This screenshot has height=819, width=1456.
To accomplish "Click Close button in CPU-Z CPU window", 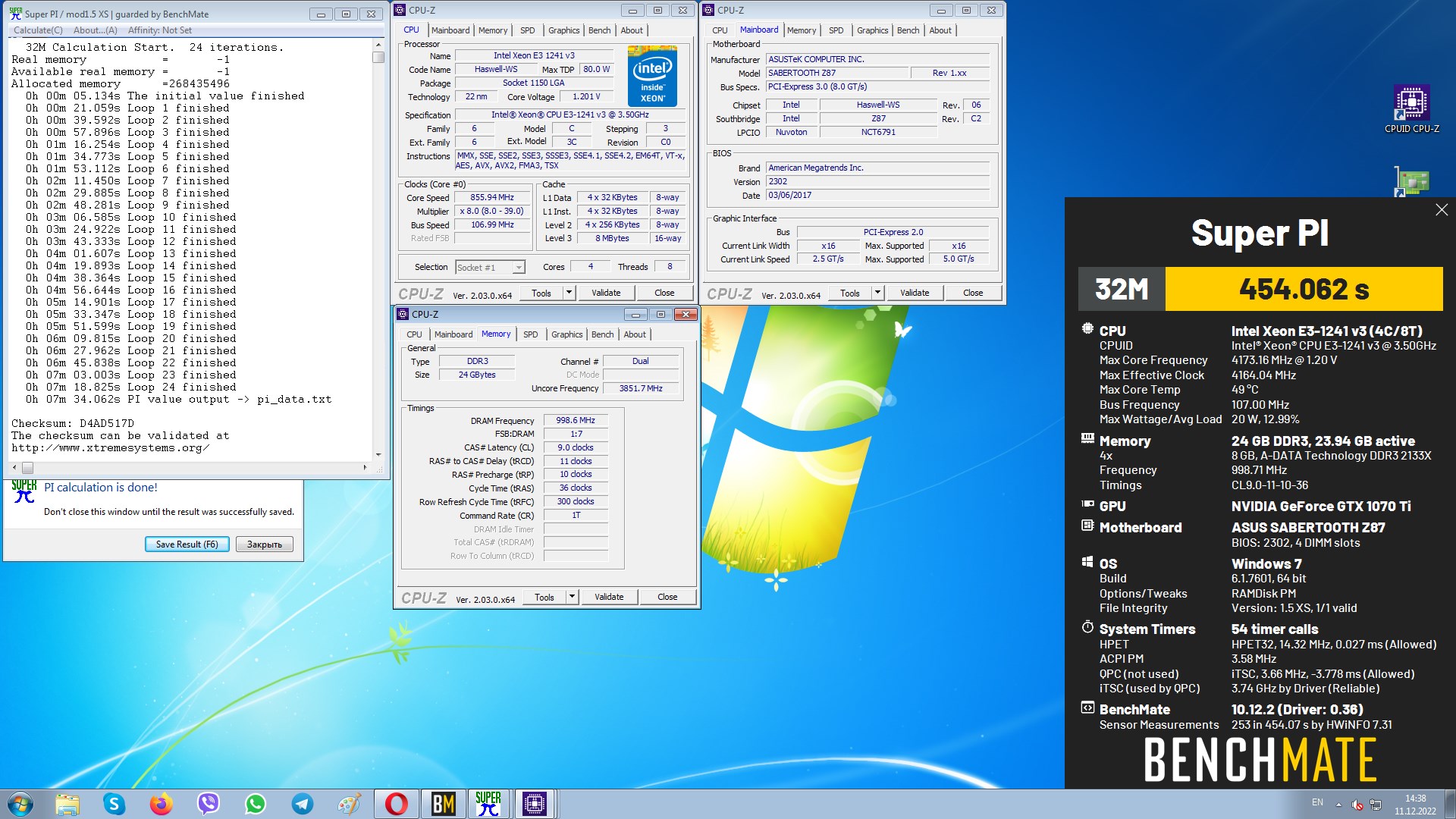I will 664,293.
